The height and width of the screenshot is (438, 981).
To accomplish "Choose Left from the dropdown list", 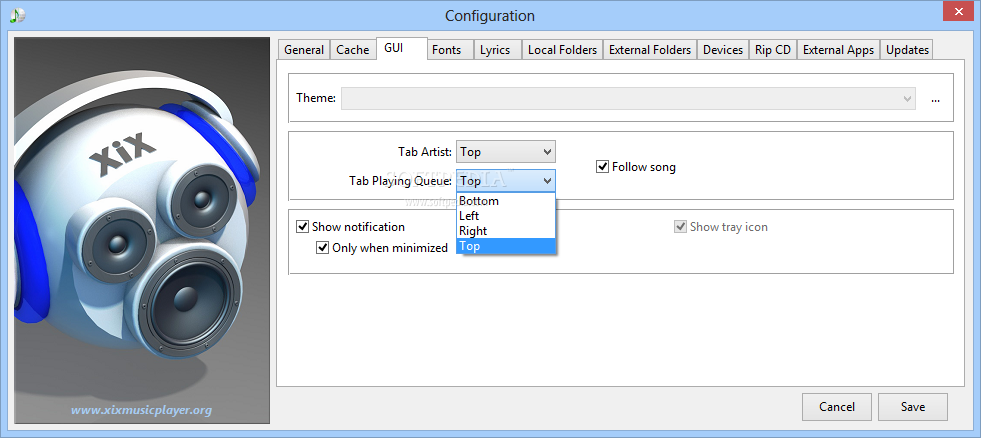I will [x=506, y=216].
